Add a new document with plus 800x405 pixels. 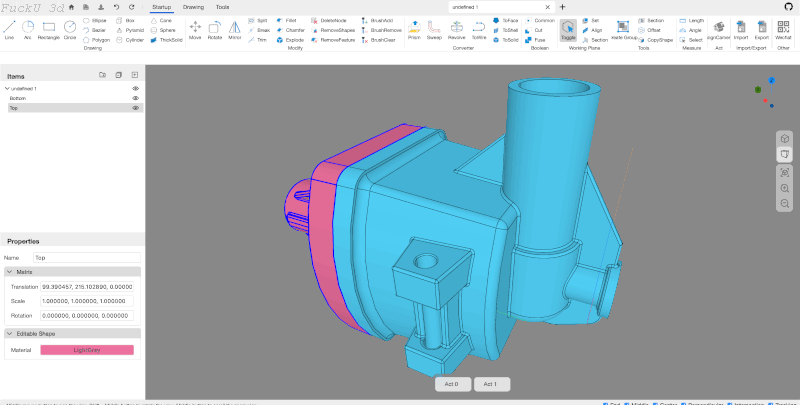[562, 7]
